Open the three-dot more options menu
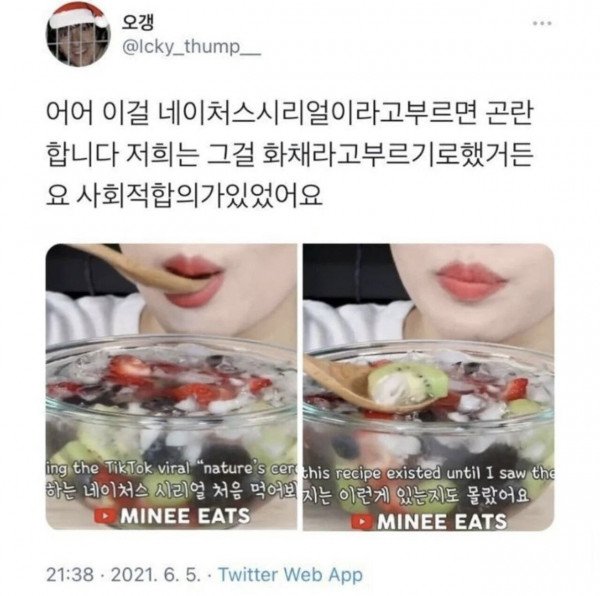The height and width of the screenshot is (596, 600). (x=542, y=23)
